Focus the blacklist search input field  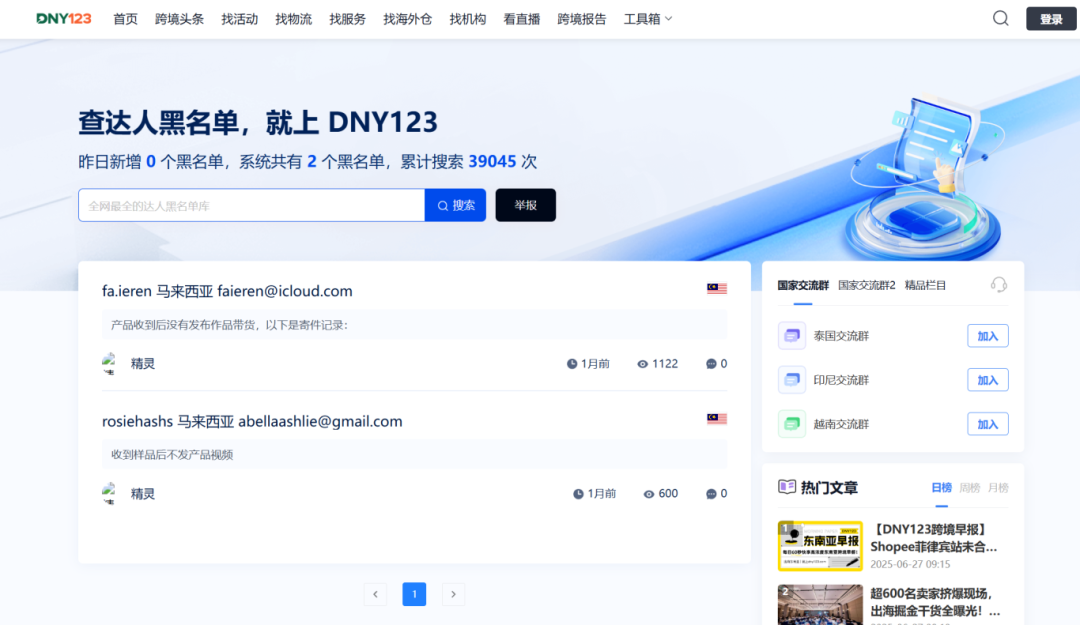click(251, 205)
